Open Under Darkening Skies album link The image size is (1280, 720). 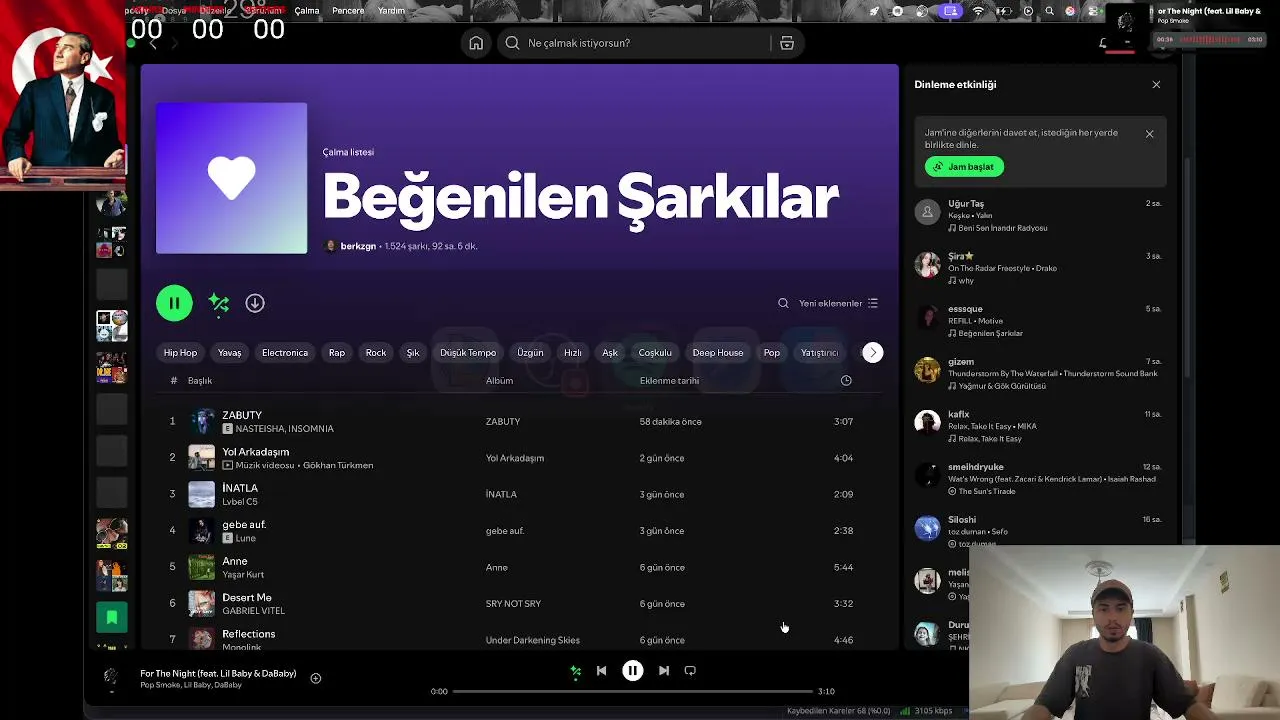coord(533,640)
